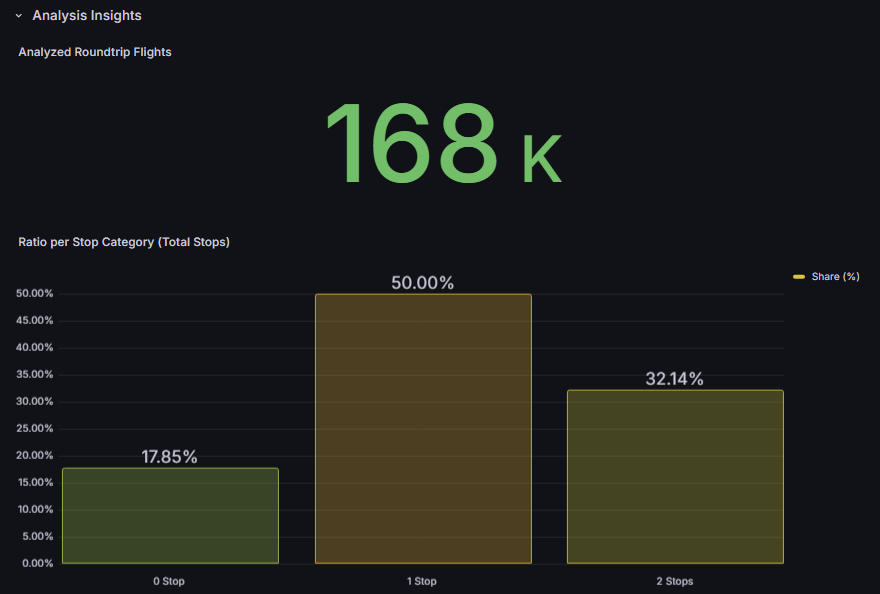Click the 50.00% value label above bar
880x594 pixels.
[423, 283]
